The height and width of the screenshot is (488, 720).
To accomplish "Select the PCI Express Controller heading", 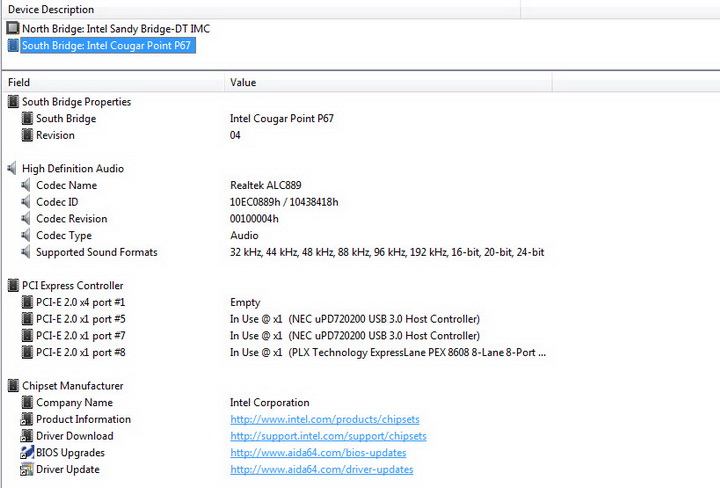I will [x=73, y=286].
